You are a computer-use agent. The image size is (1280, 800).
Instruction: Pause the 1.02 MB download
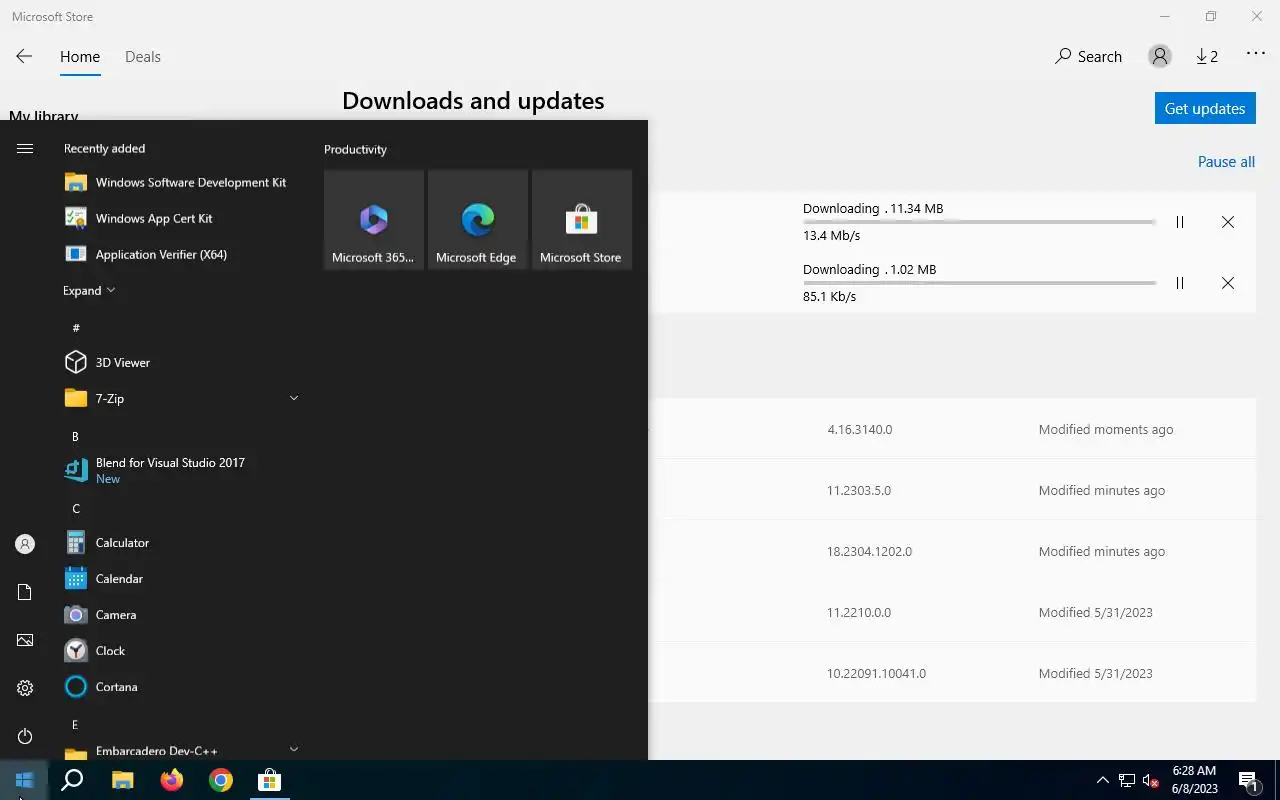(1180, 283)
